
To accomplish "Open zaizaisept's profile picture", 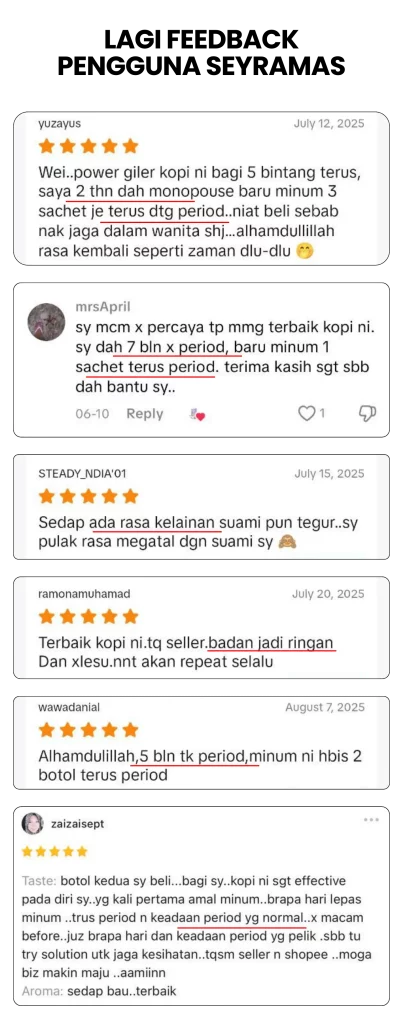I will (33, 824).
